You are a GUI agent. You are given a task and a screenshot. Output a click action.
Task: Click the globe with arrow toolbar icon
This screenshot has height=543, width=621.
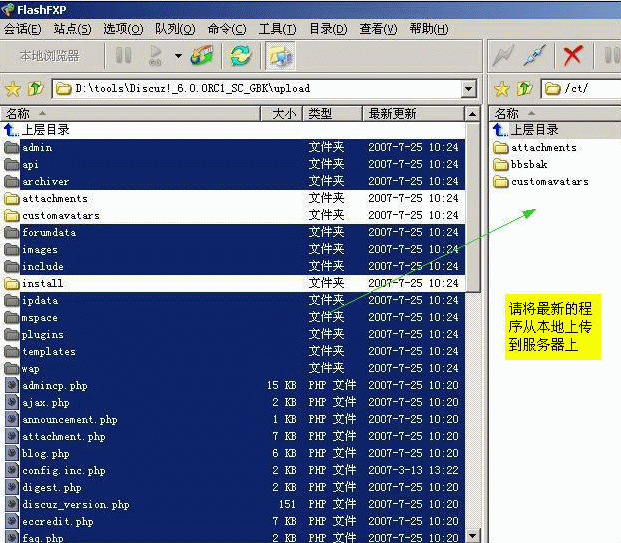click(202, 55)
